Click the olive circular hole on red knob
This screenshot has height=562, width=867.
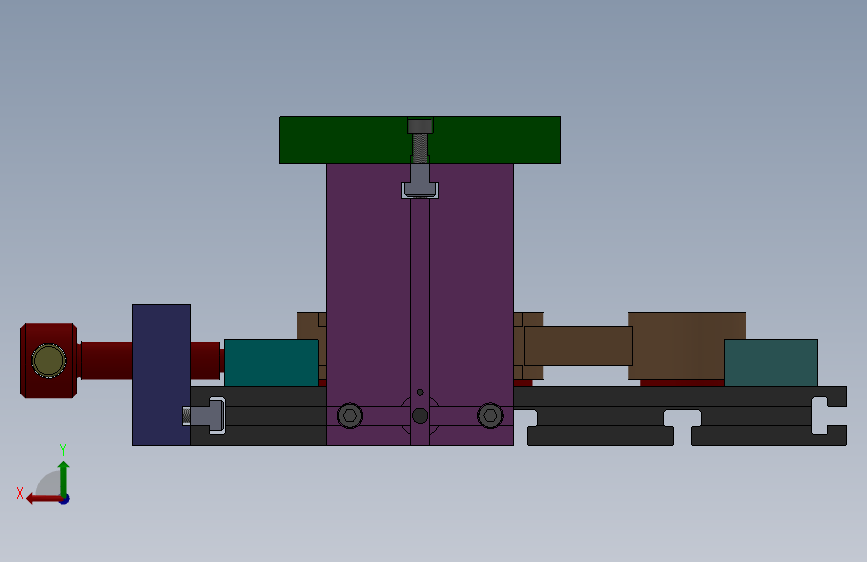[49, 361]
